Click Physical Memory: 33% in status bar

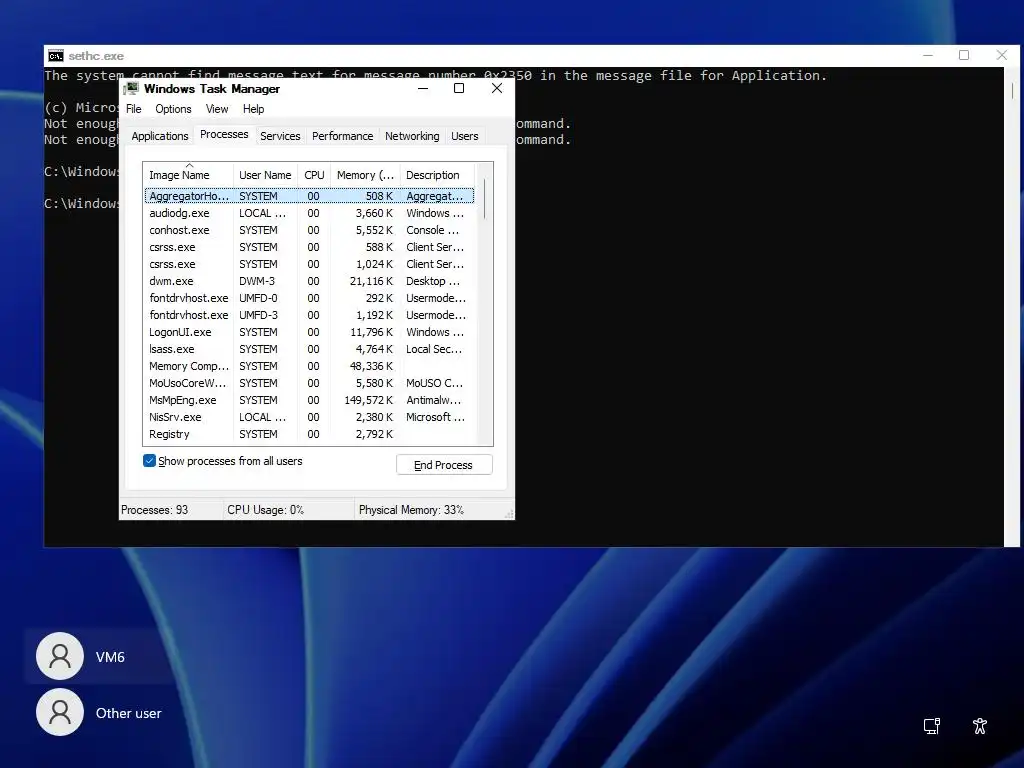pos(411,510)
